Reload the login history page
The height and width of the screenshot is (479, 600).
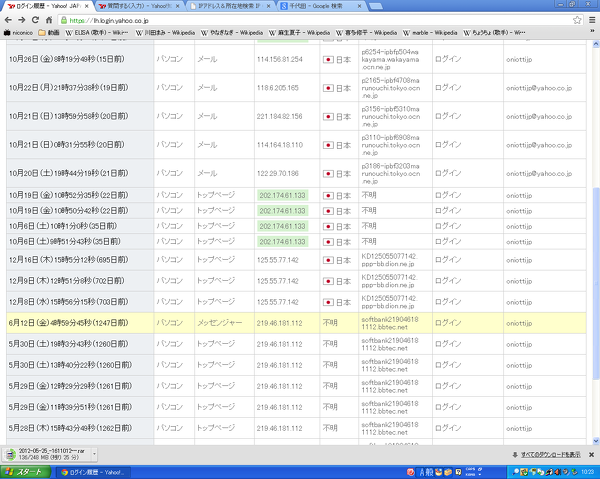[x=35, y=20]
